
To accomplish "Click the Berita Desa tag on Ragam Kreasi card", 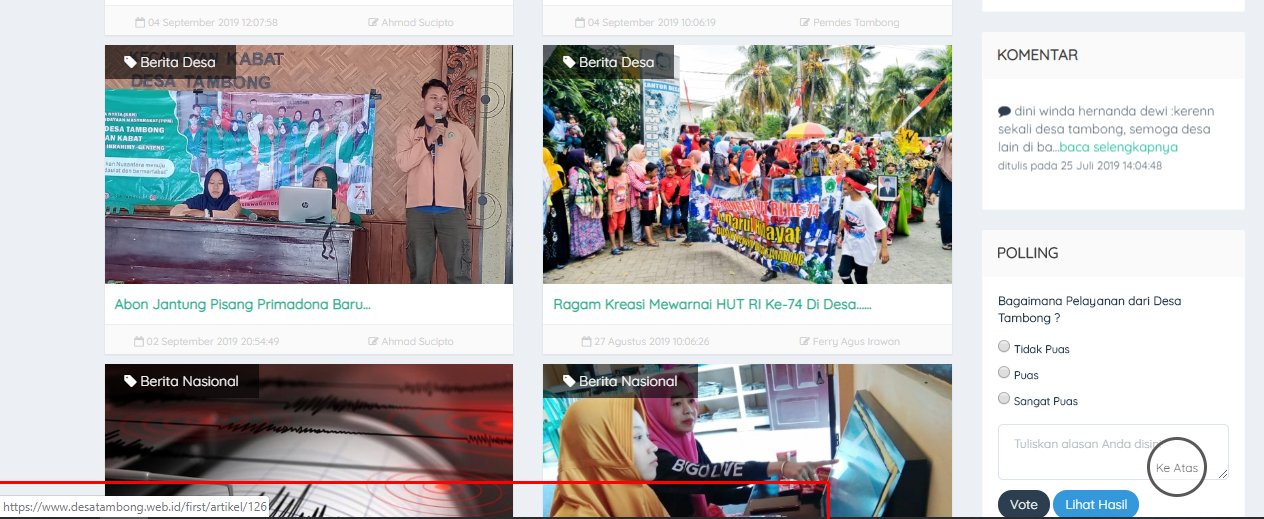I will (x=608, y=62).
